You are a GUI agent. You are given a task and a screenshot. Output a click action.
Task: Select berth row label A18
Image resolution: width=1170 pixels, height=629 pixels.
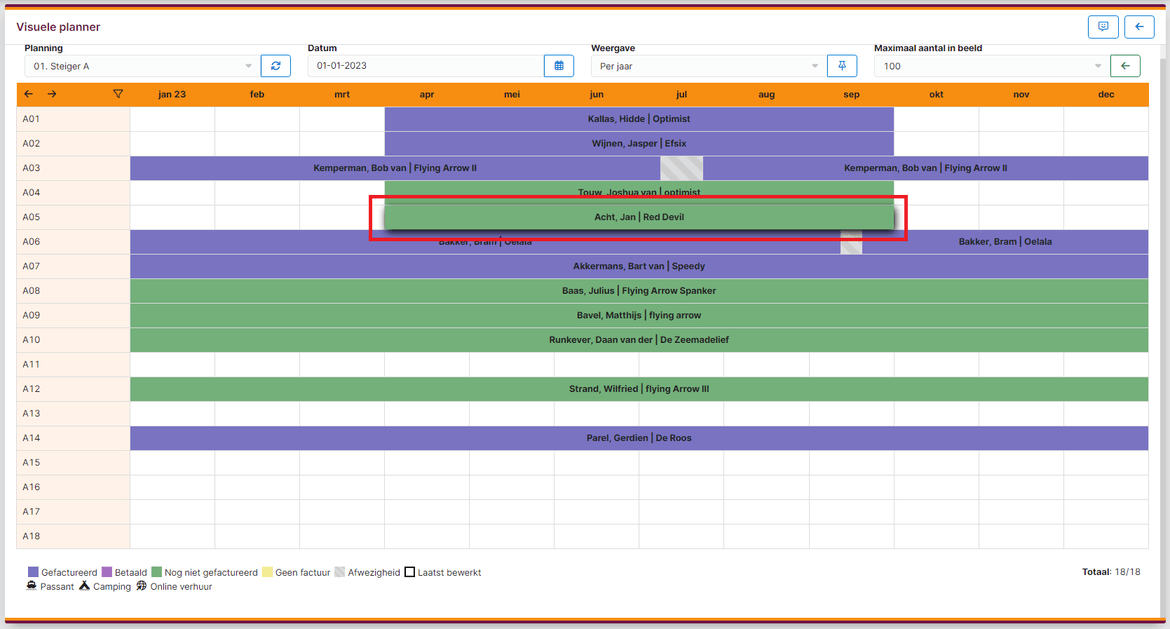click(x=73, y=536)
